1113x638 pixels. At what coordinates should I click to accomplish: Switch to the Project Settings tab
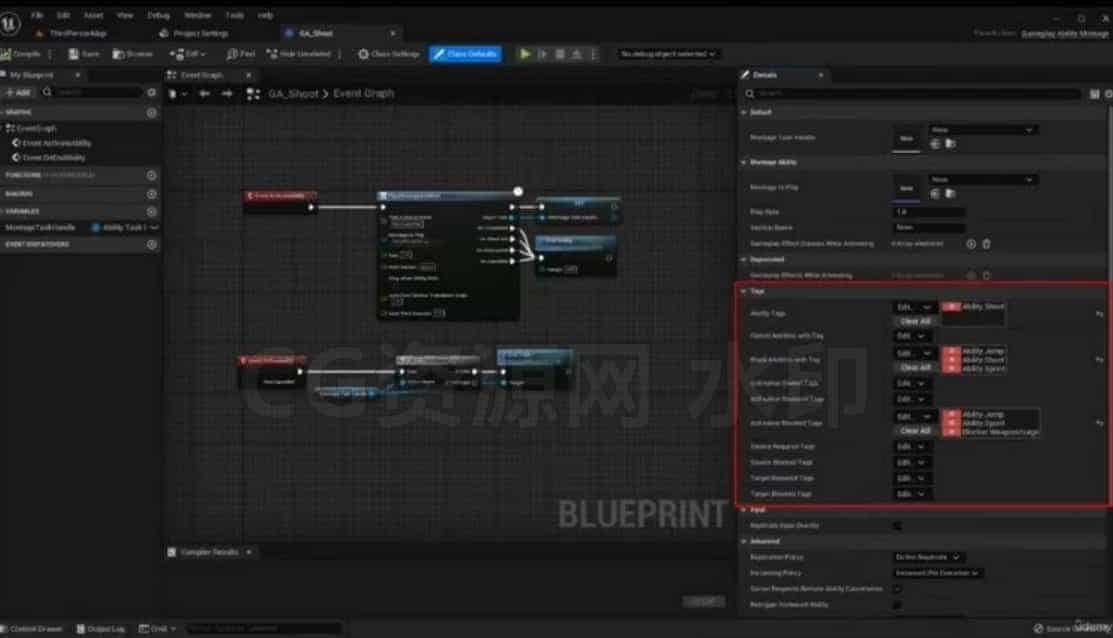point(195,33)
